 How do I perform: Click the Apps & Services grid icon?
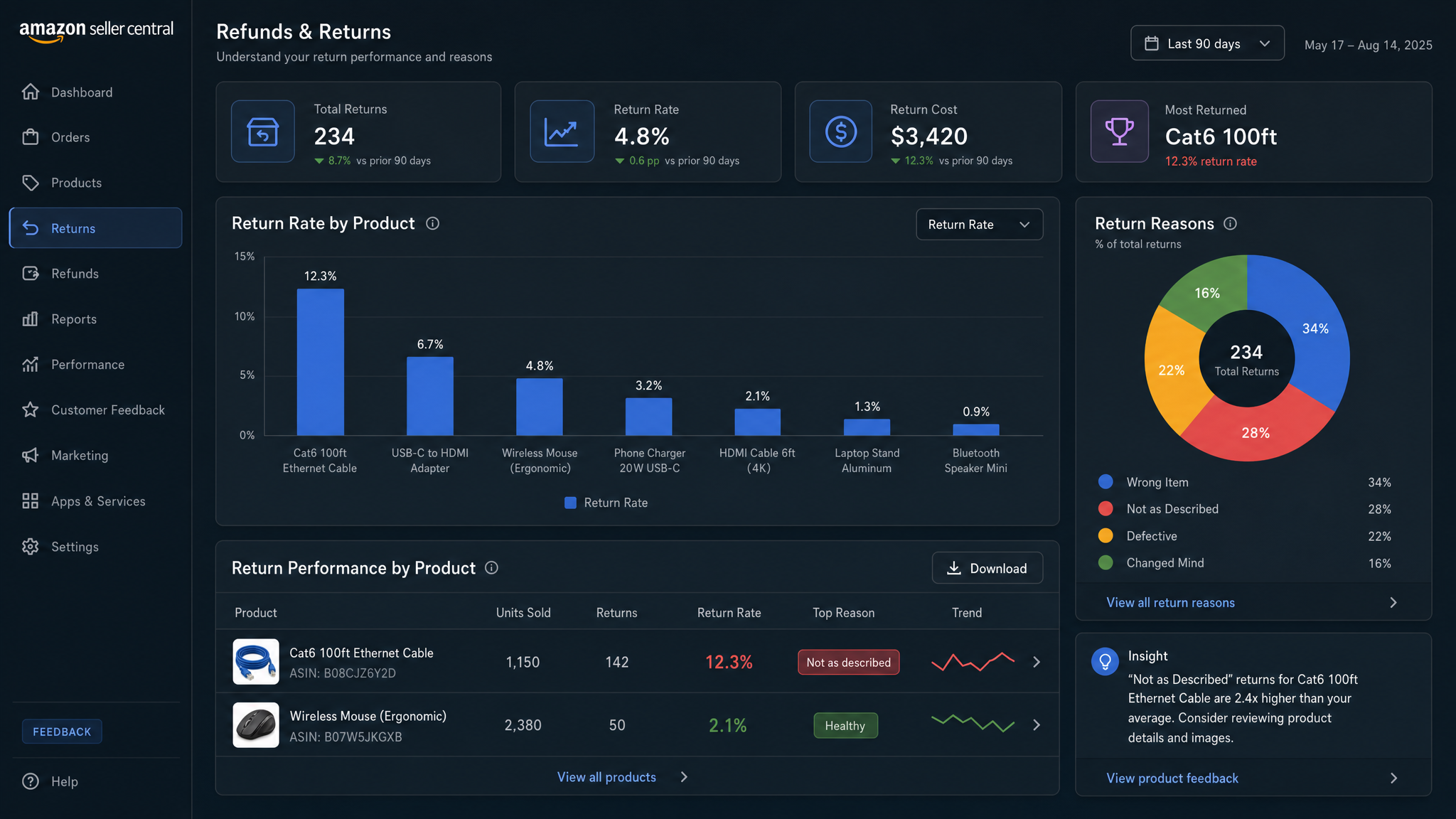click(x=31, y=501)
